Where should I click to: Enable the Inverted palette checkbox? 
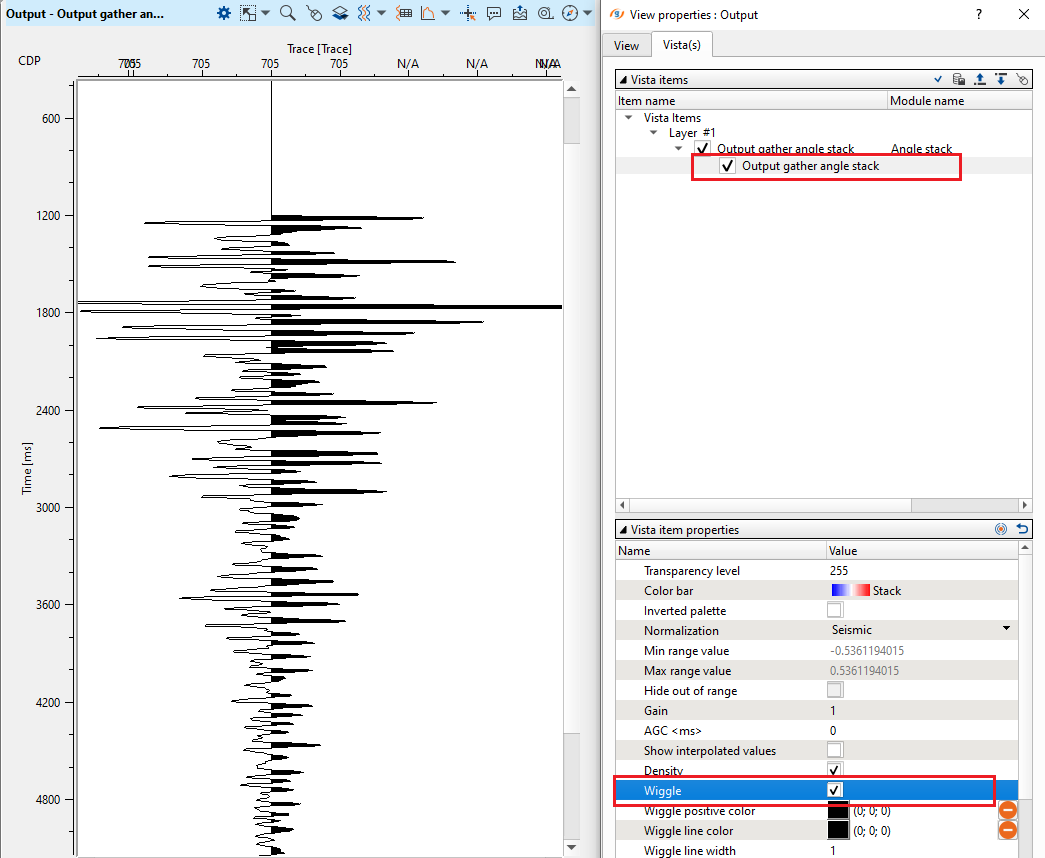pos(835,610)
